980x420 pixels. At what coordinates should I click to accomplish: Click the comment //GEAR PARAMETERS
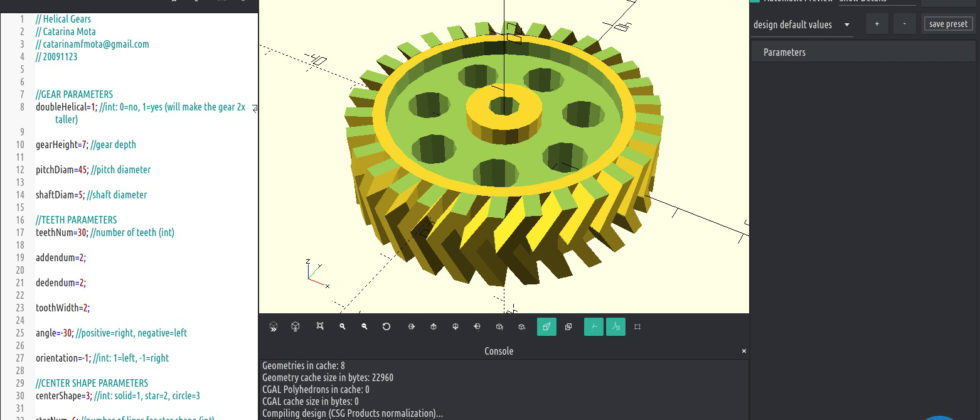pyautogui.click(x=74, y=94)
